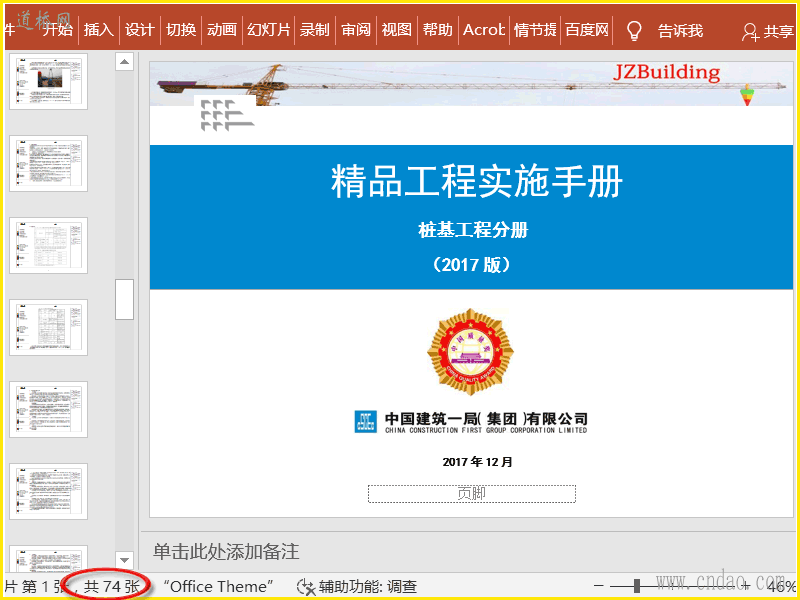Click the slide count 共 74 张 indicator
The image size is (800, 600).
tap(111, 587)
